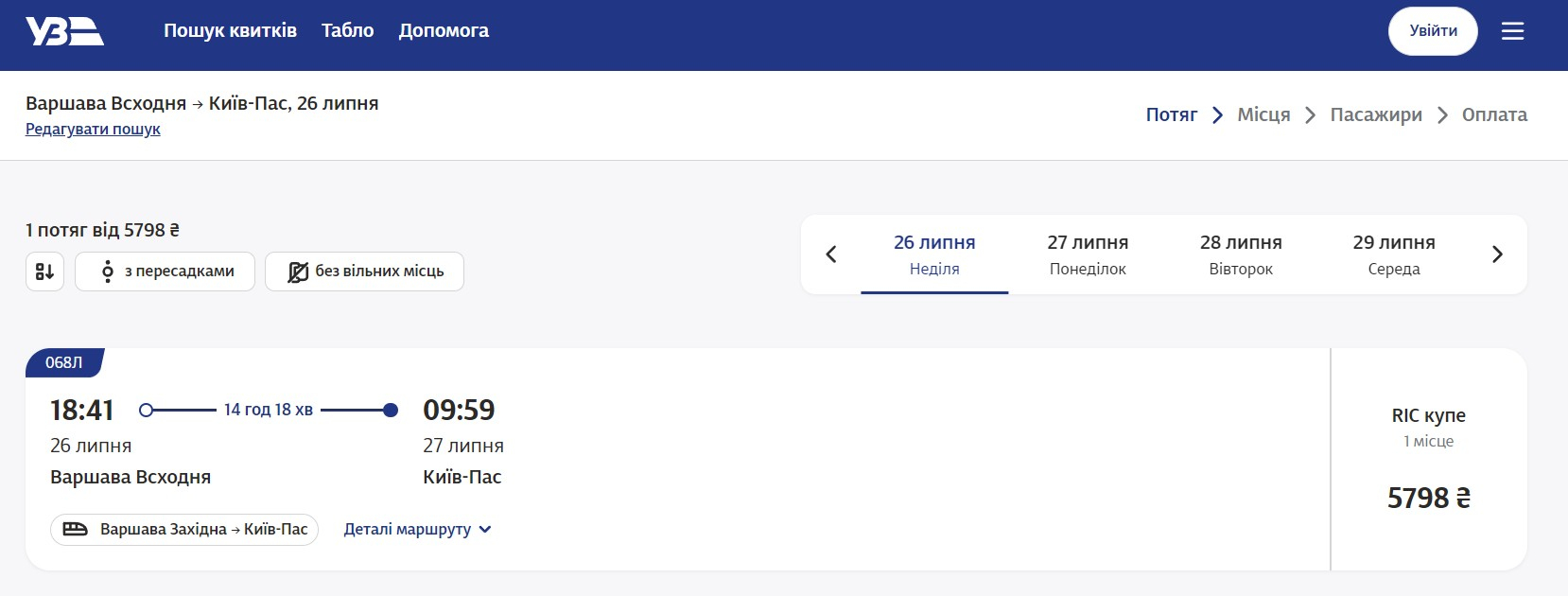Show next dates with right arrow

(1497, 254)
